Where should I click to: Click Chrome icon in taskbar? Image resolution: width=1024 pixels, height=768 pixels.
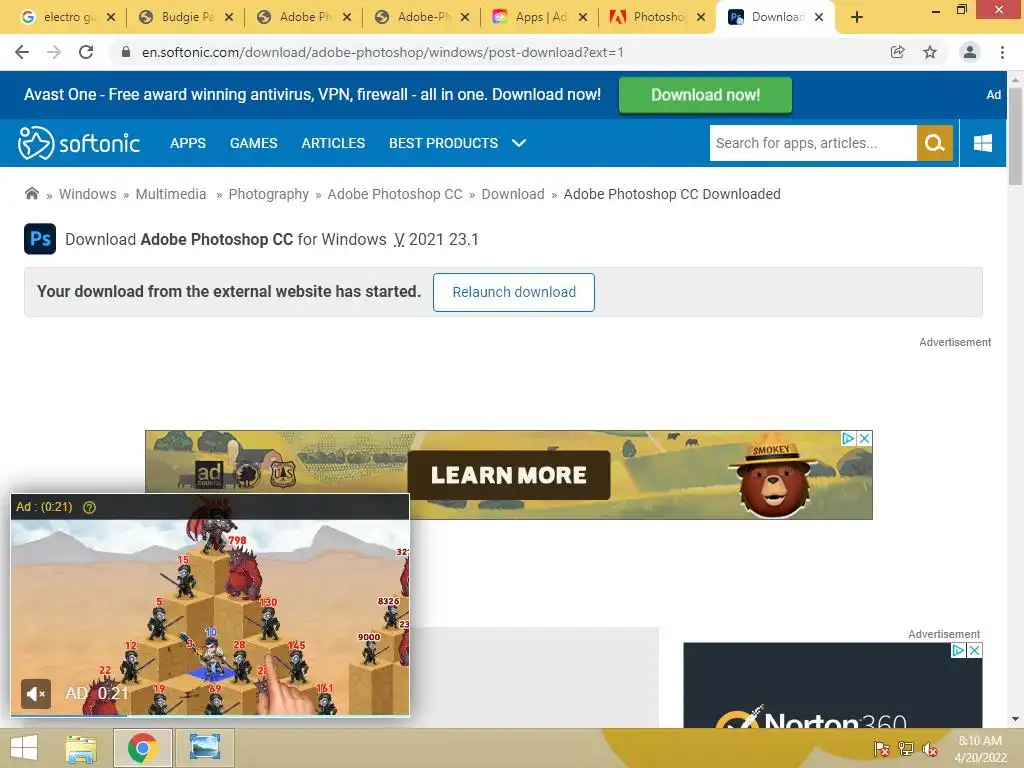pos(142,748)
